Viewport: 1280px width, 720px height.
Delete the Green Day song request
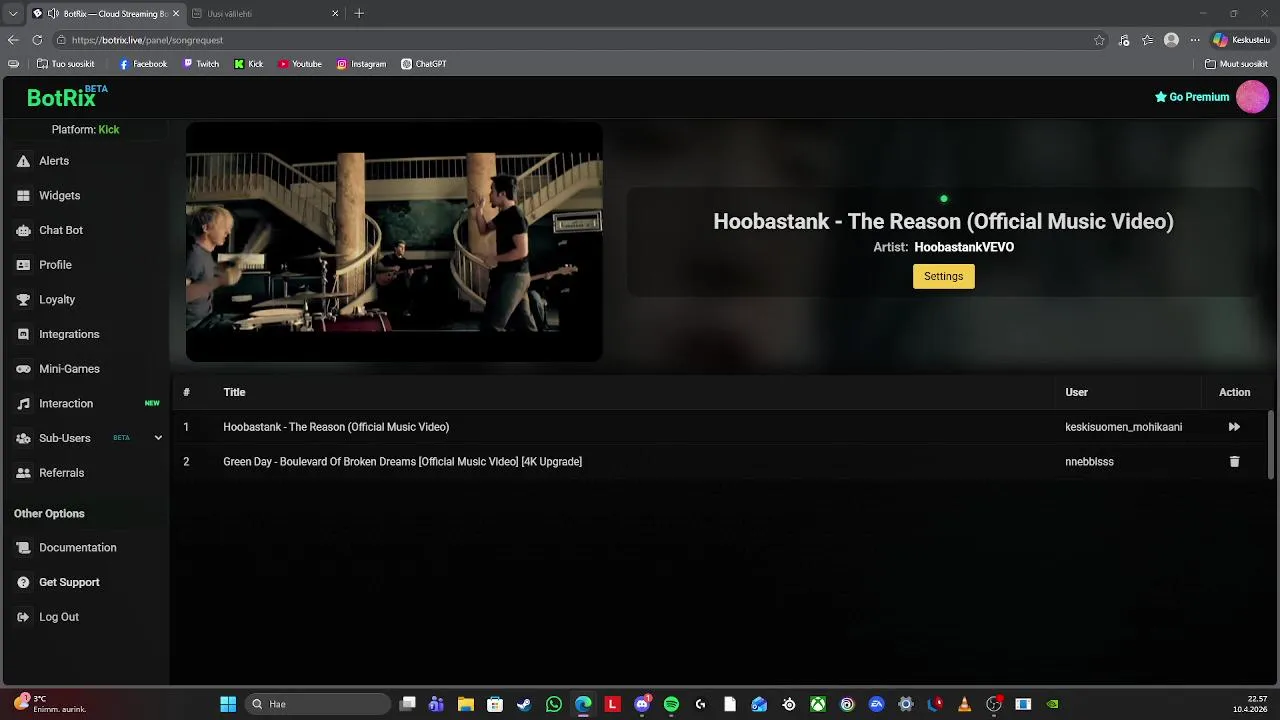click(x=1234, y=462)
